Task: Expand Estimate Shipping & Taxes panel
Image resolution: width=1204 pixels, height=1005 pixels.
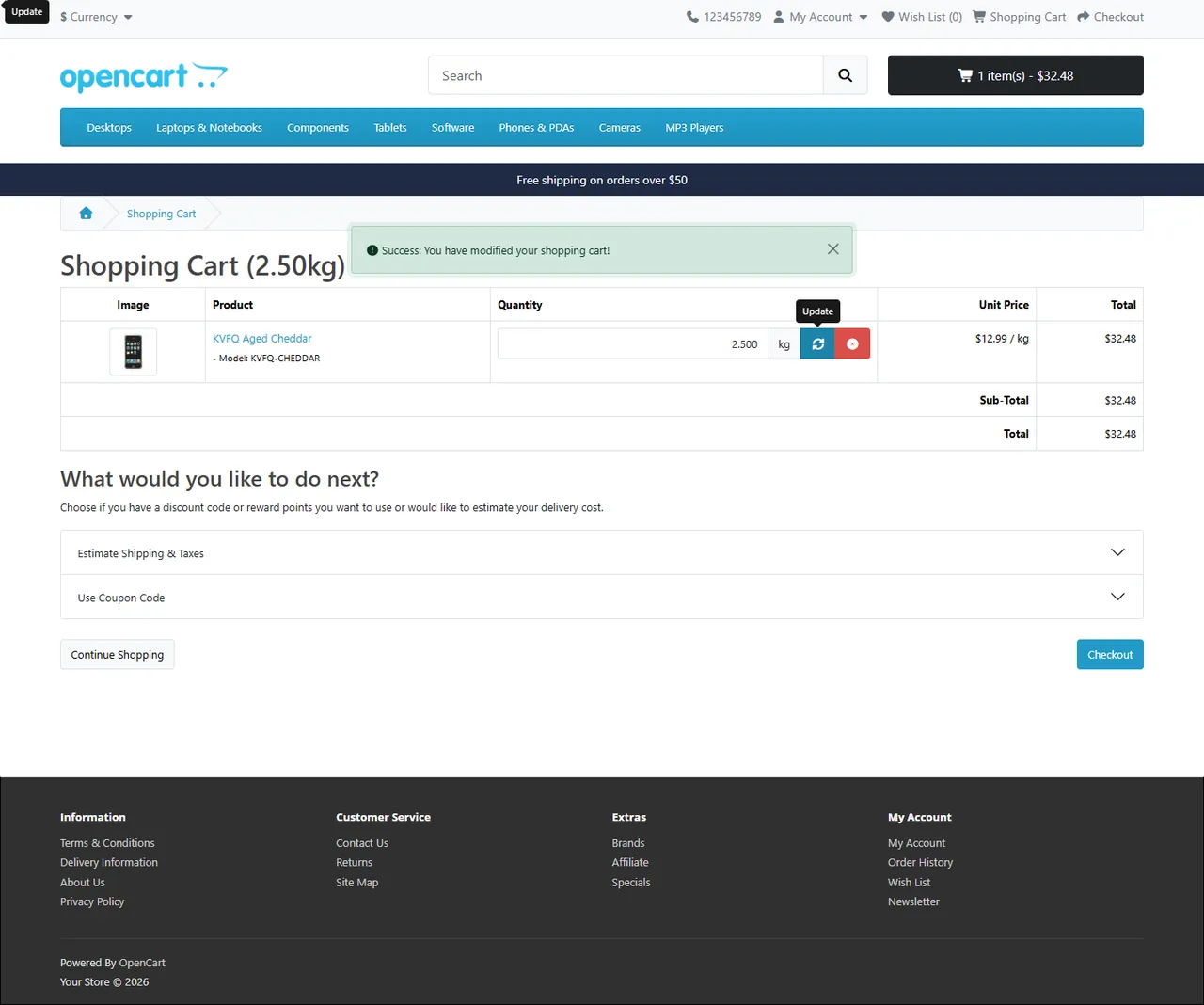Action: (x=602, y=552)
